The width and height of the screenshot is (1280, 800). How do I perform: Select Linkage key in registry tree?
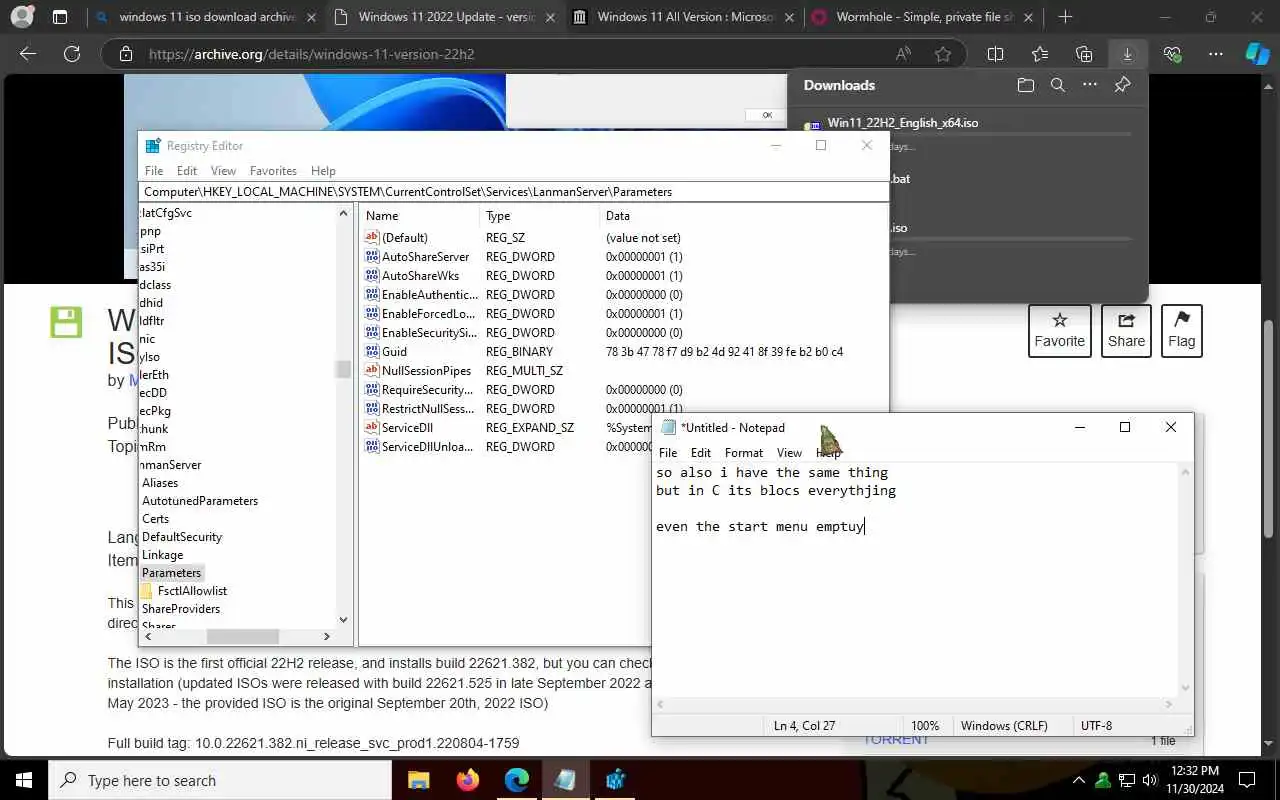(x=162, y=555)
